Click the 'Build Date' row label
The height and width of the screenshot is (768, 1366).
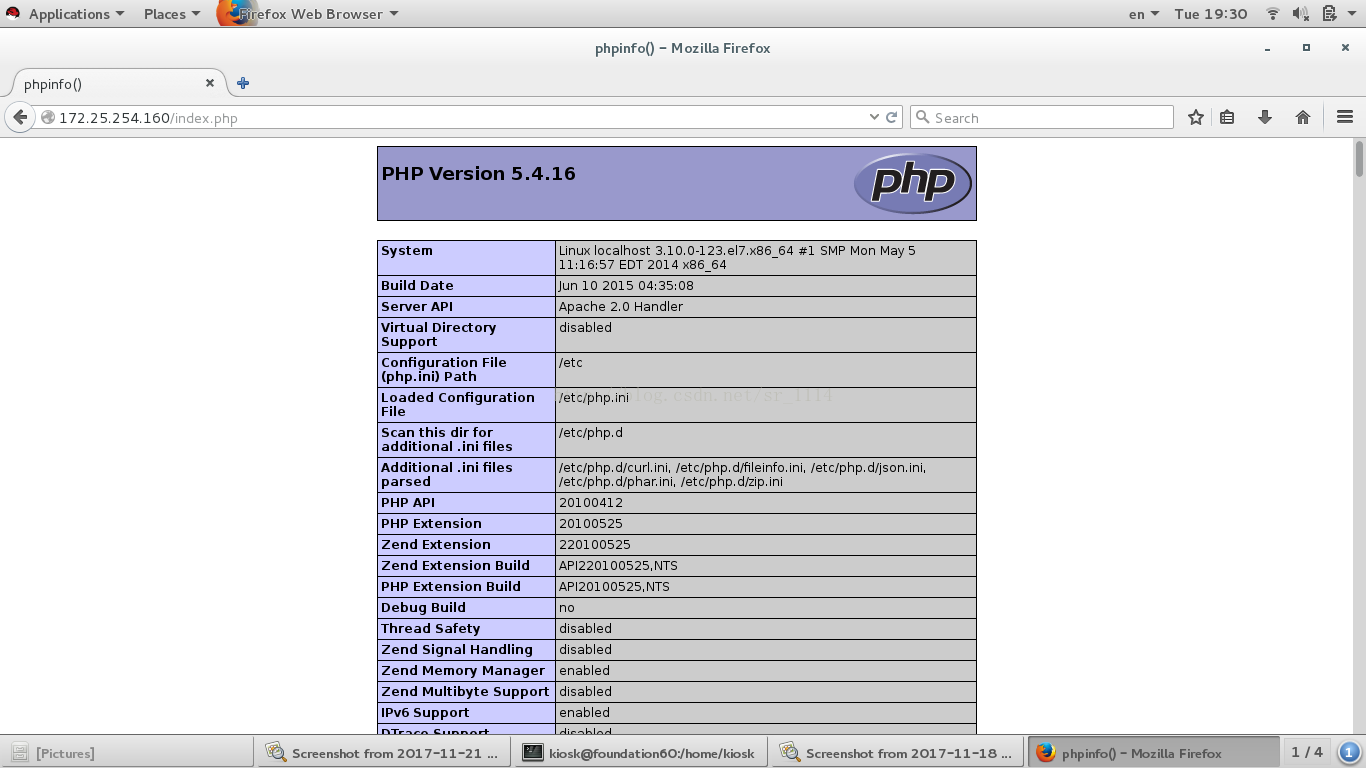[417, 285]
